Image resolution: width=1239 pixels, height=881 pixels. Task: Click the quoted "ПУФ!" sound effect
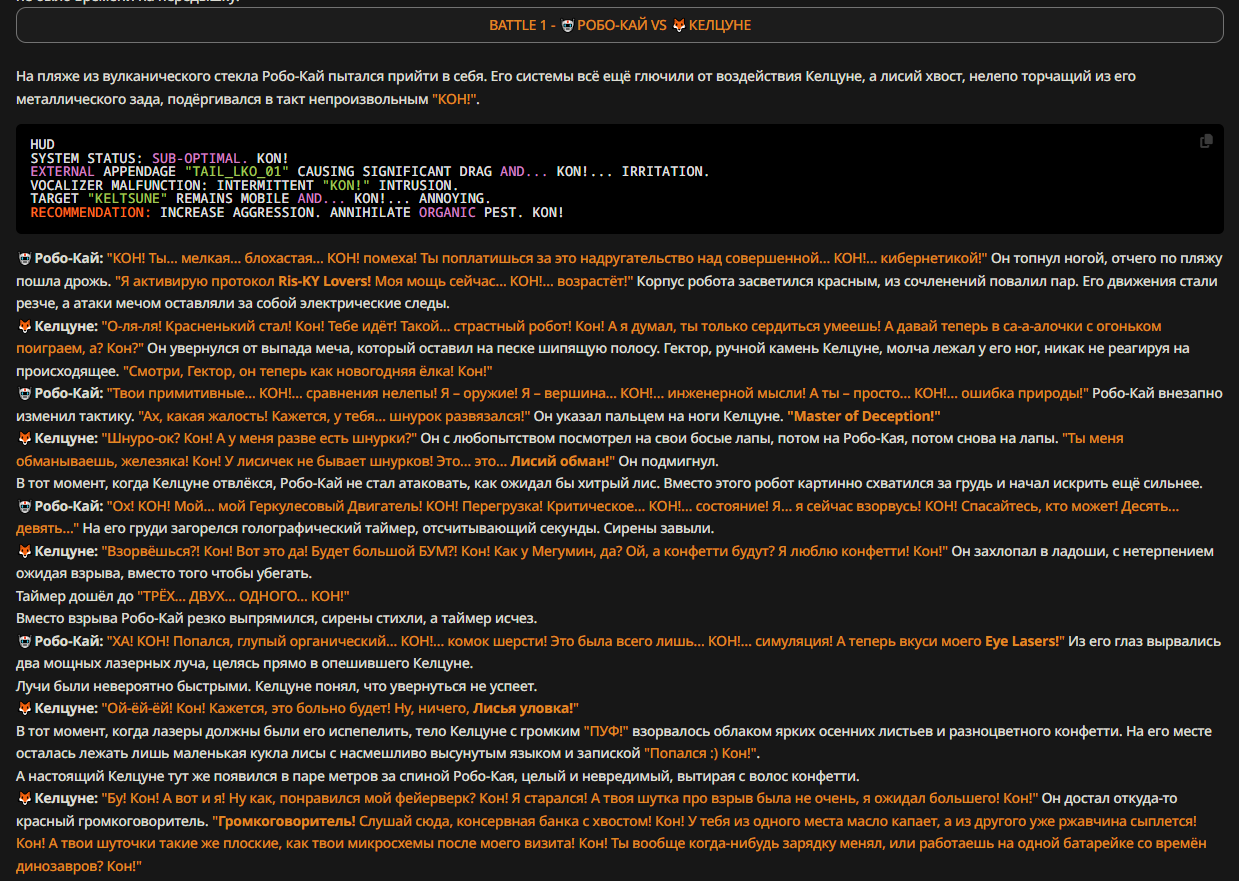tap(606, 731)
